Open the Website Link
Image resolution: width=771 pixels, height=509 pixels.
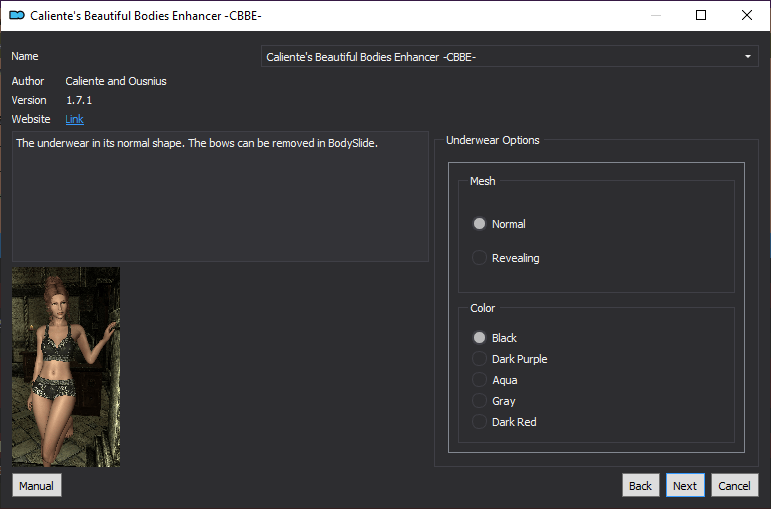74,119
